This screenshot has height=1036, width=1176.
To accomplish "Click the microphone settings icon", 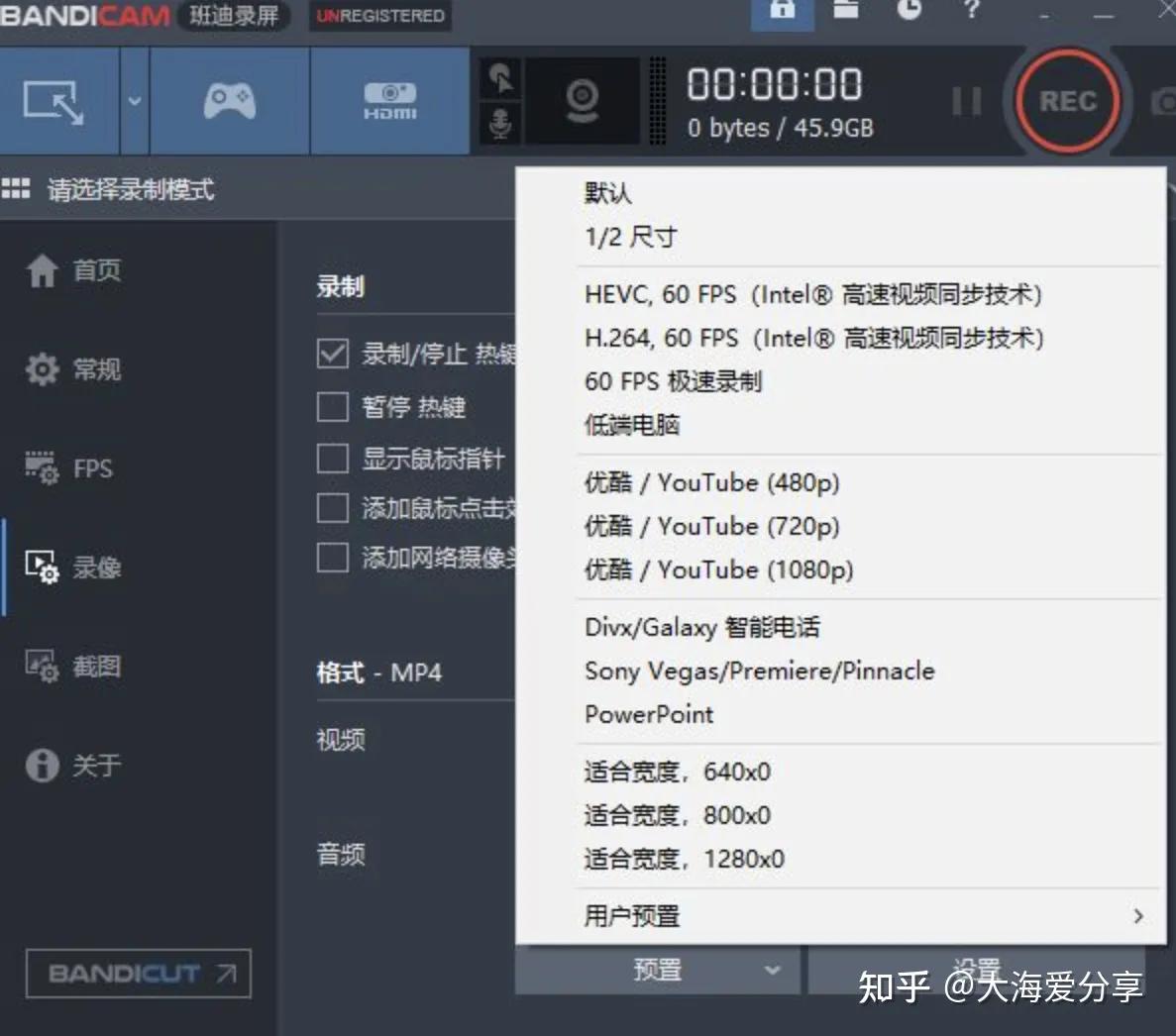I will 502,124.
